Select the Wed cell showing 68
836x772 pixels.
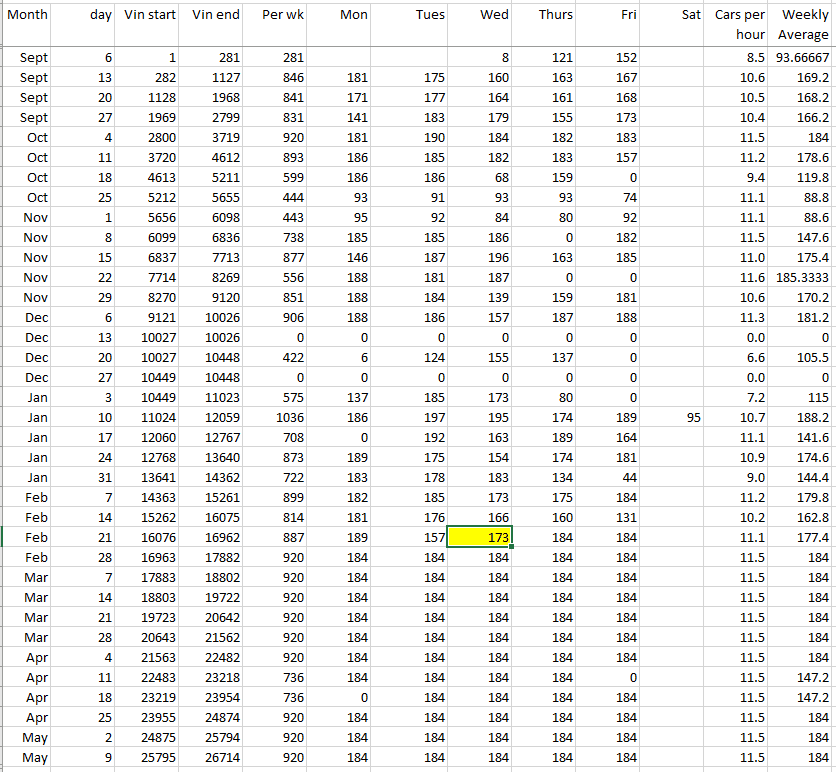point(479,177)
